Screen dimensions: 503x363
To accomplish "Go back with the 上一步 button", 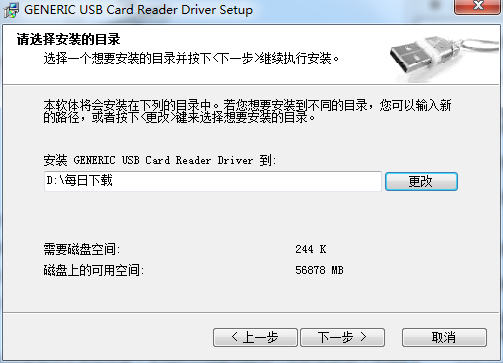I will 255,337.
